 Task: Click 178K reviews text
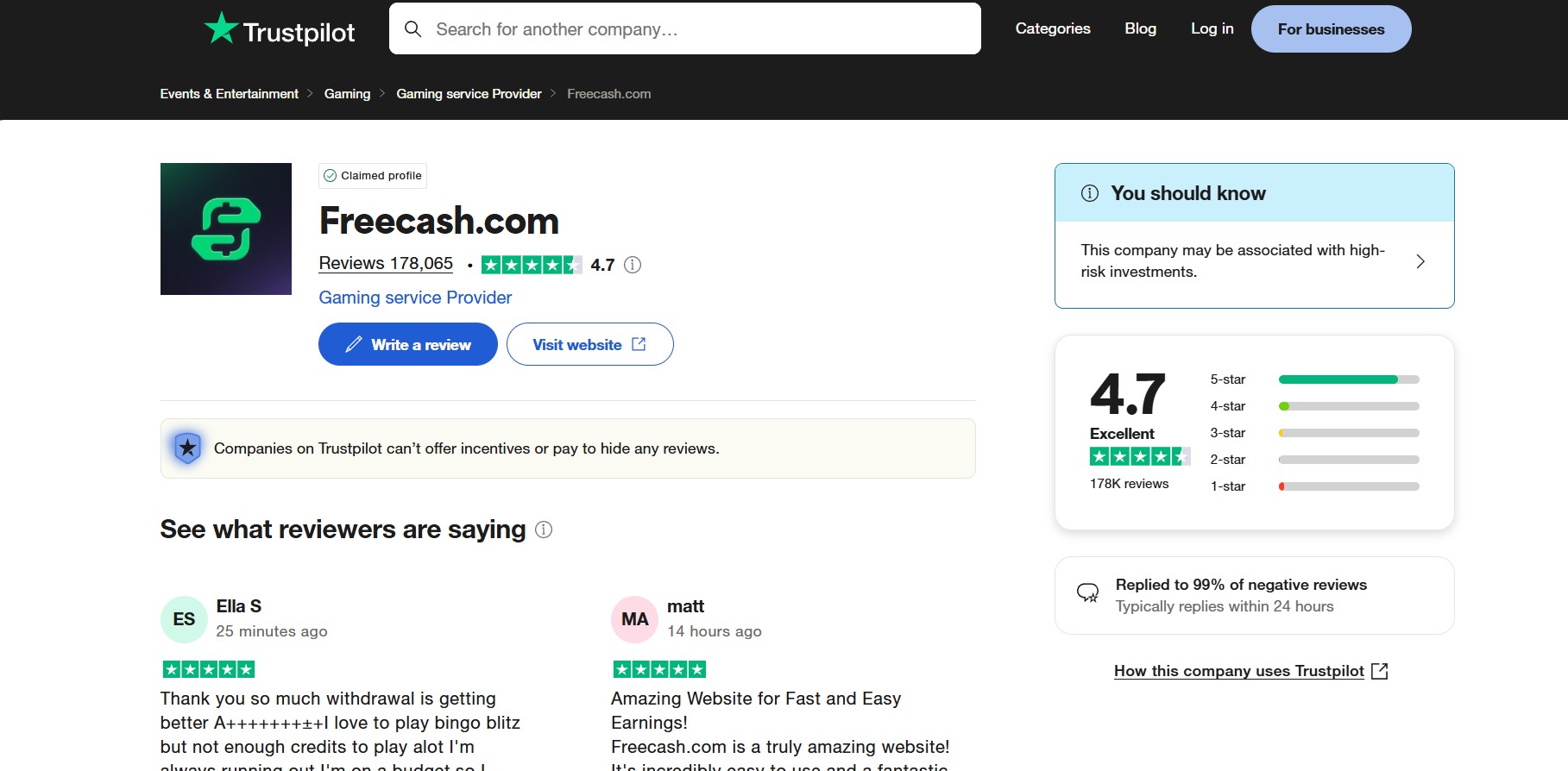[1129, 484]
